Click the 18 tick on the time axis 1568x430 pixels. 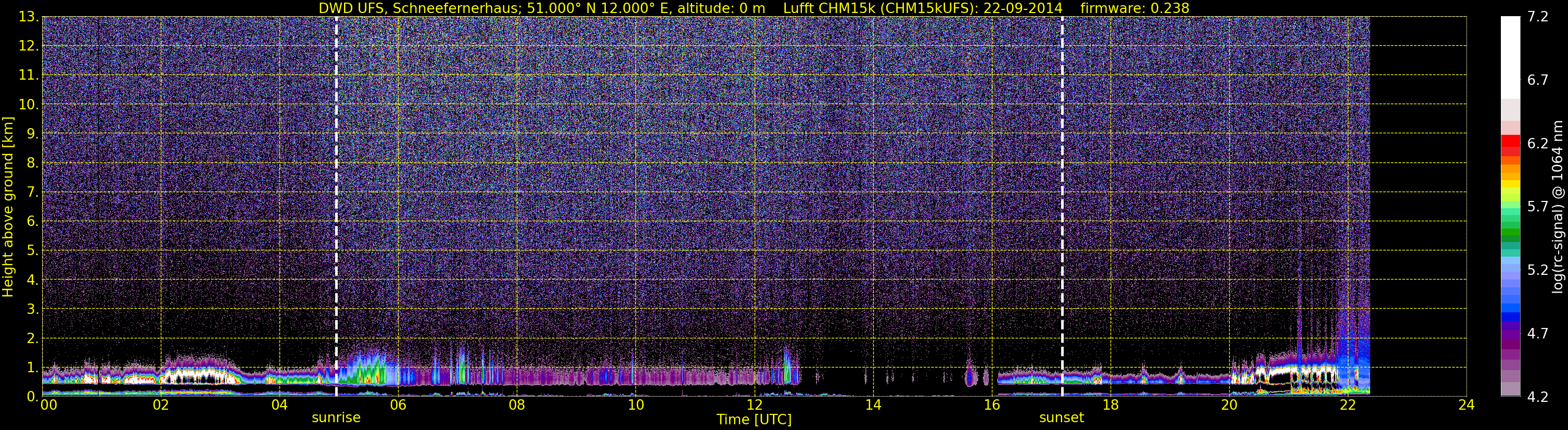pyautogui.click(x=1110, y=405)
